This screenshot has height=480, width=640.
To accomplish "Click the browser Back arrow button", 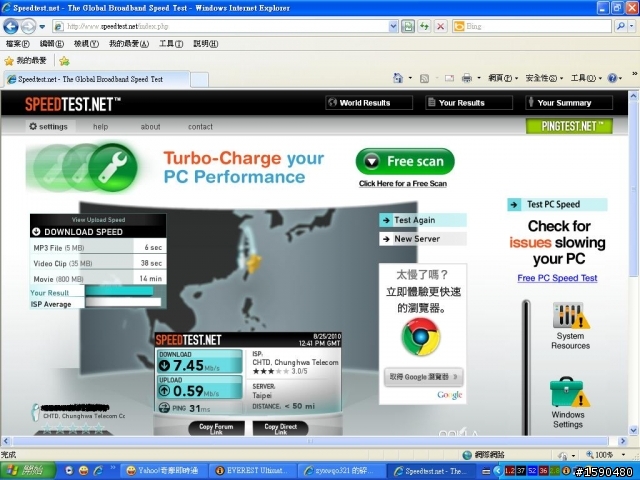I will [x=11, y=27].
